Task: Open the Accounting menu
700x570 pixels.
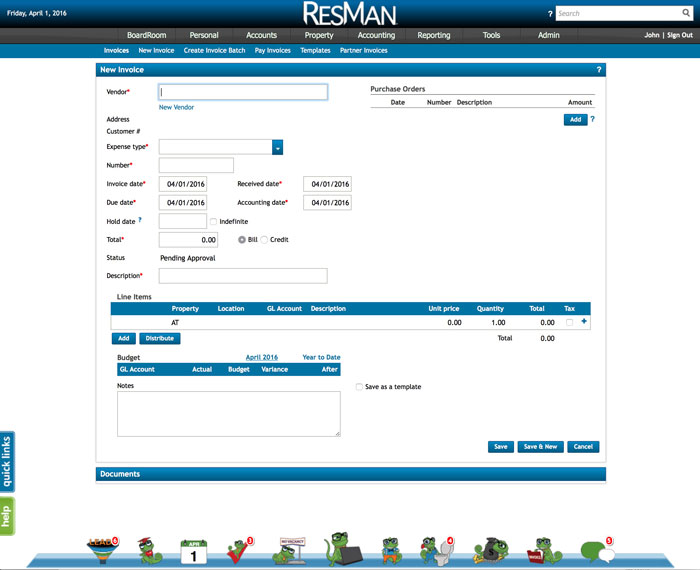Action: [376, 35]
